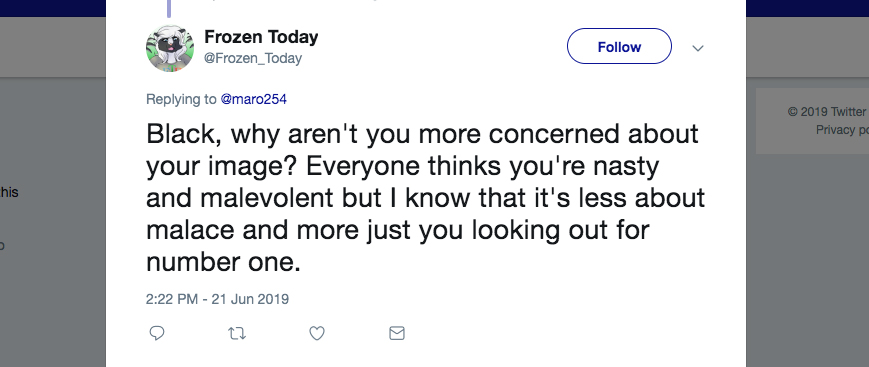Click the purple thread connector line above avatar
This screenshot has width=869, height=367.
tap(168, 8)
